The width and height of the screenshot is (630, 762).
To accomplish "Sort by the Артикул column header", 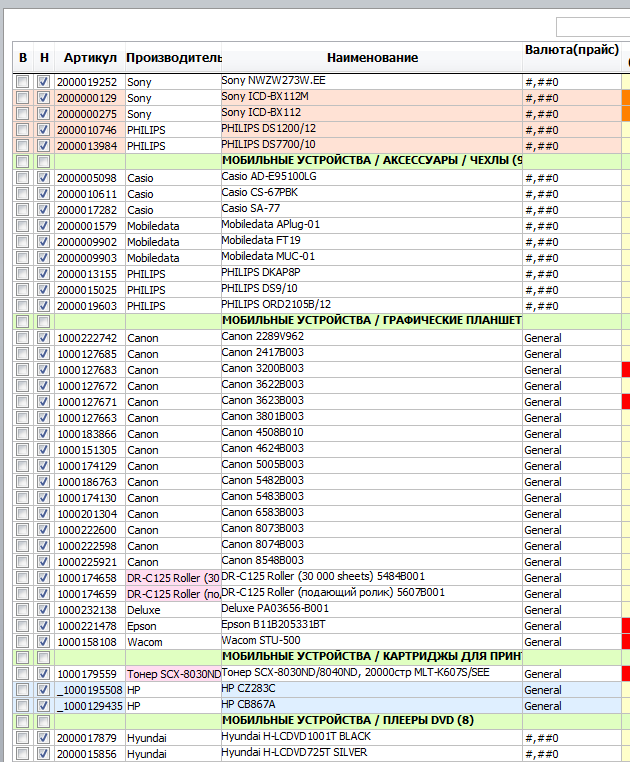I will tap(90, 58).
